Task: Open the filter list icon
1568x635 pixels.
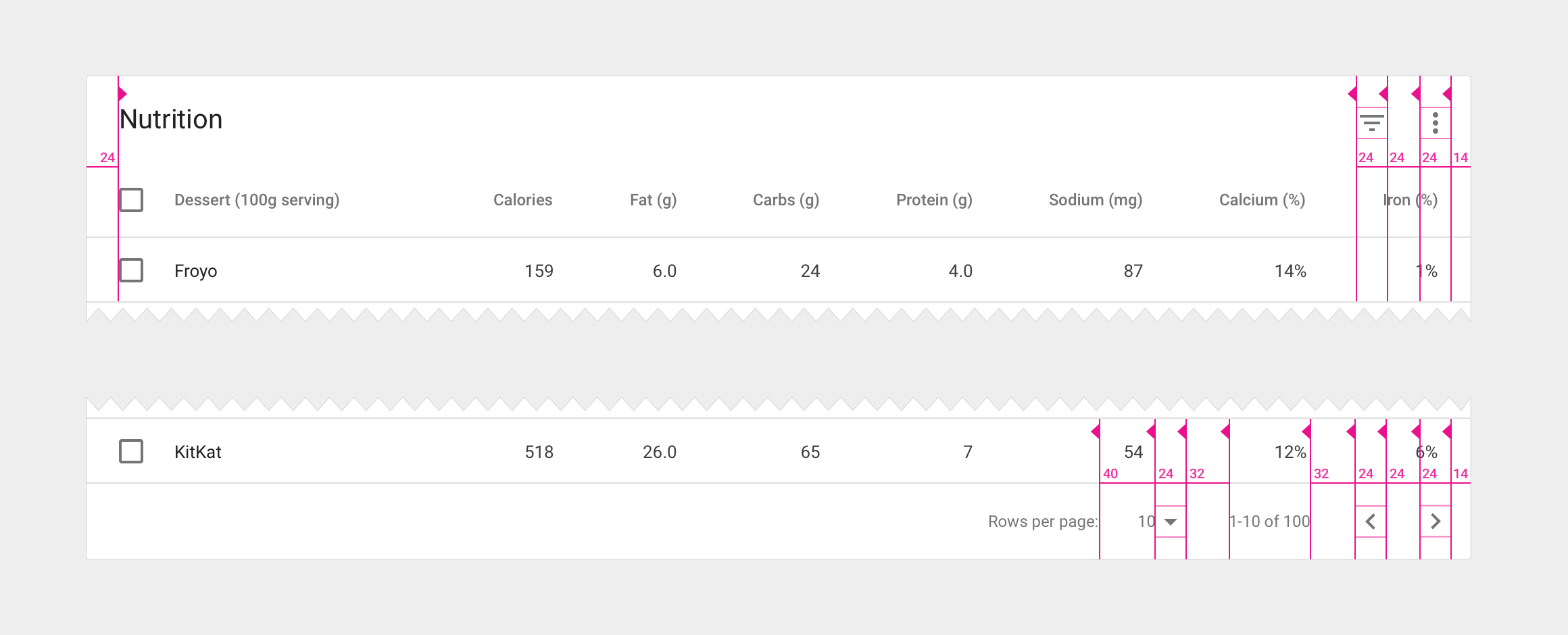Action: tap(1371, 123)
